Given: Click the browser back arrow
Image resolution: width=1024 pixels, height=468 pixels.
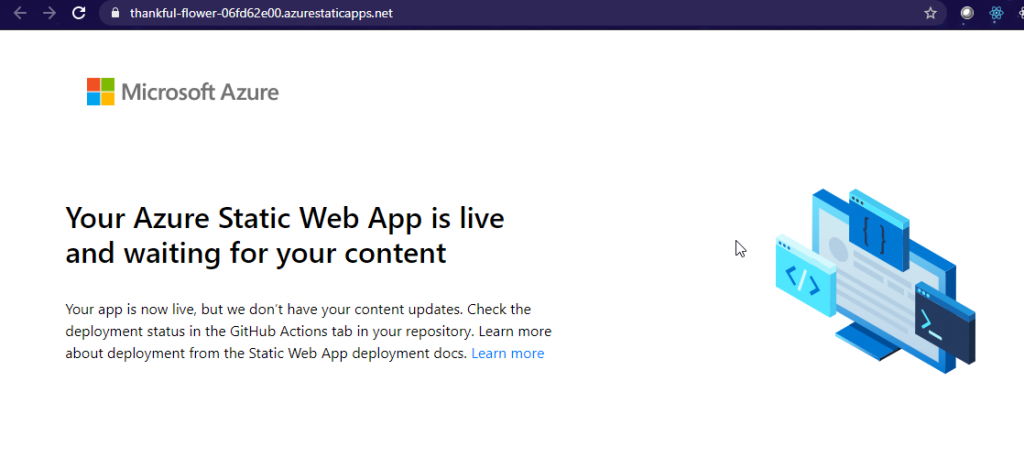Looking at the screenshot, I should click(x=20, y=13).
